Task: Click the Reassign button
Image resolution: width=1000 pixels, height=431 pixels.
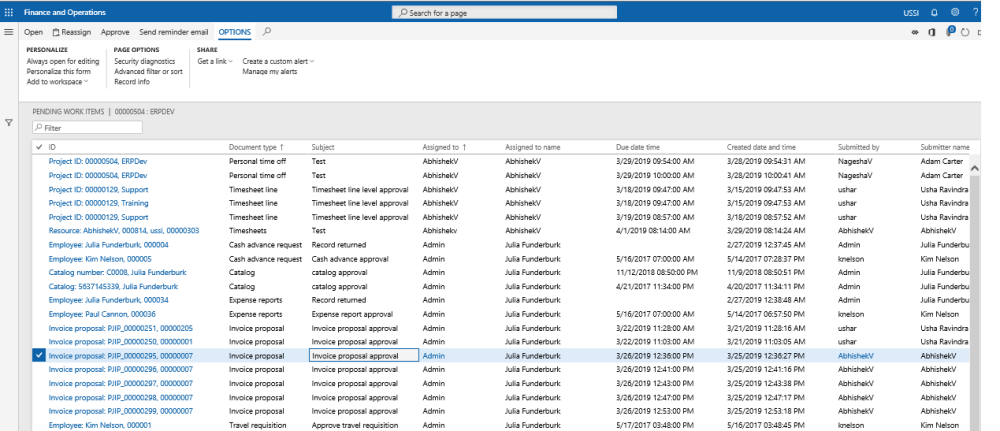Action: (72, 32)
